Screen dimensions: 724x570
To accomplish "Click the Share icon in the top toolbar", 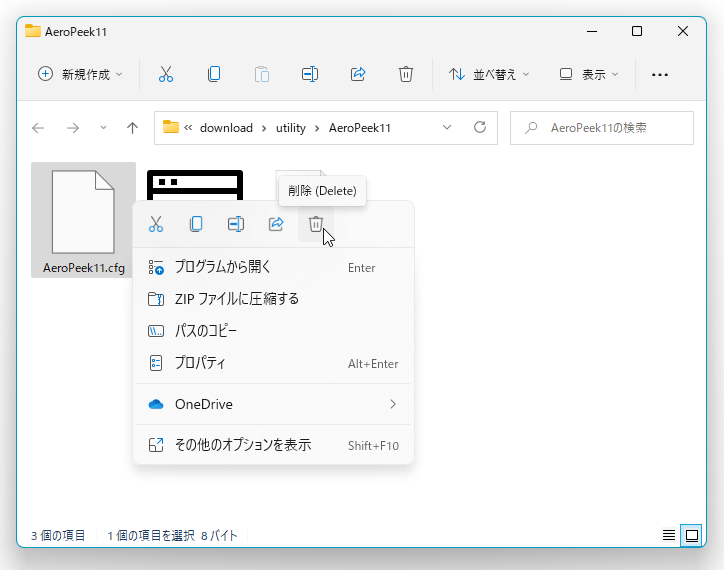I will click(x=358, y=74).
